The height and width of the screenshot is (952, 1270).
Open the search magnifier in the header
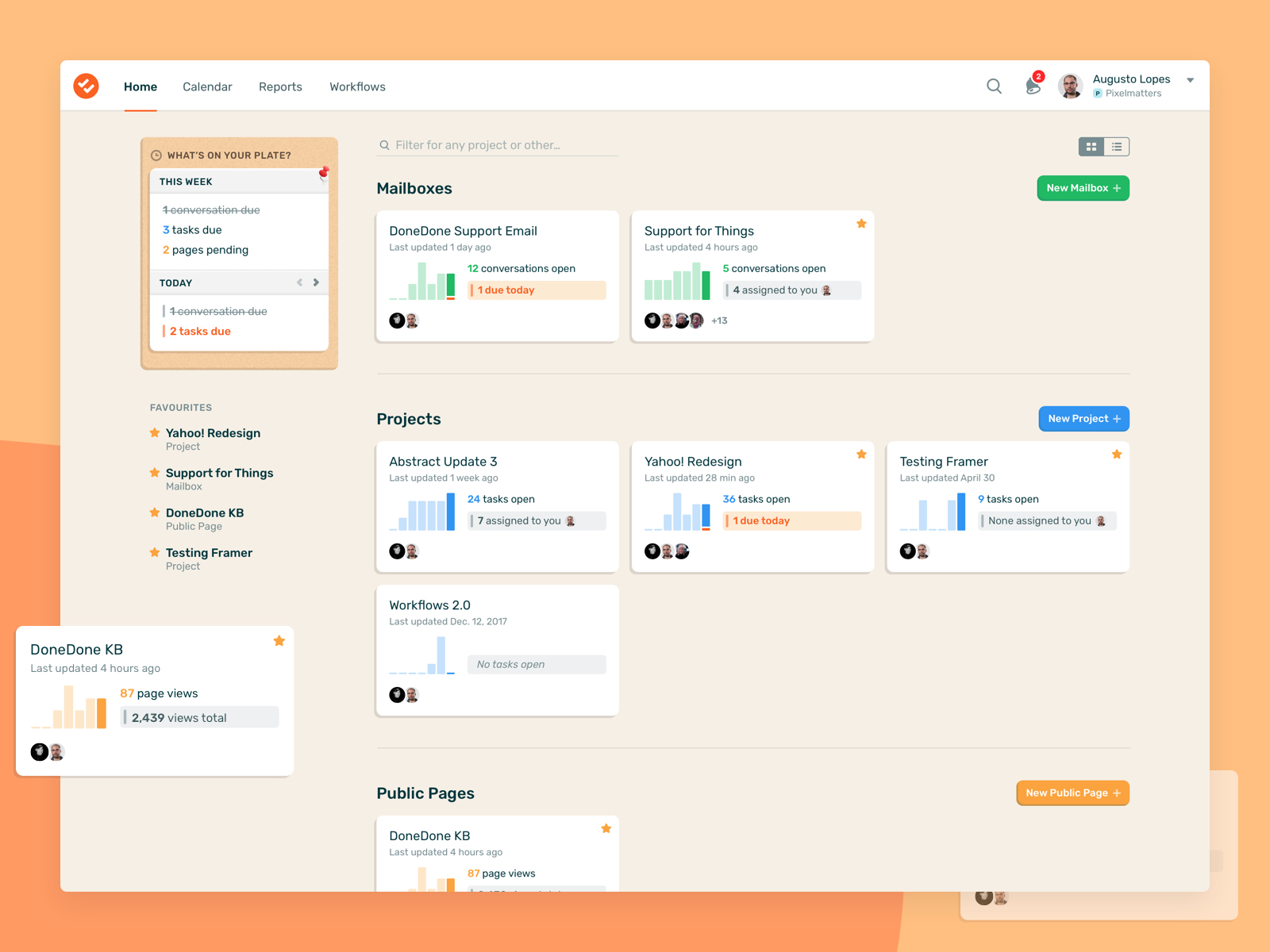pos(994,86)
